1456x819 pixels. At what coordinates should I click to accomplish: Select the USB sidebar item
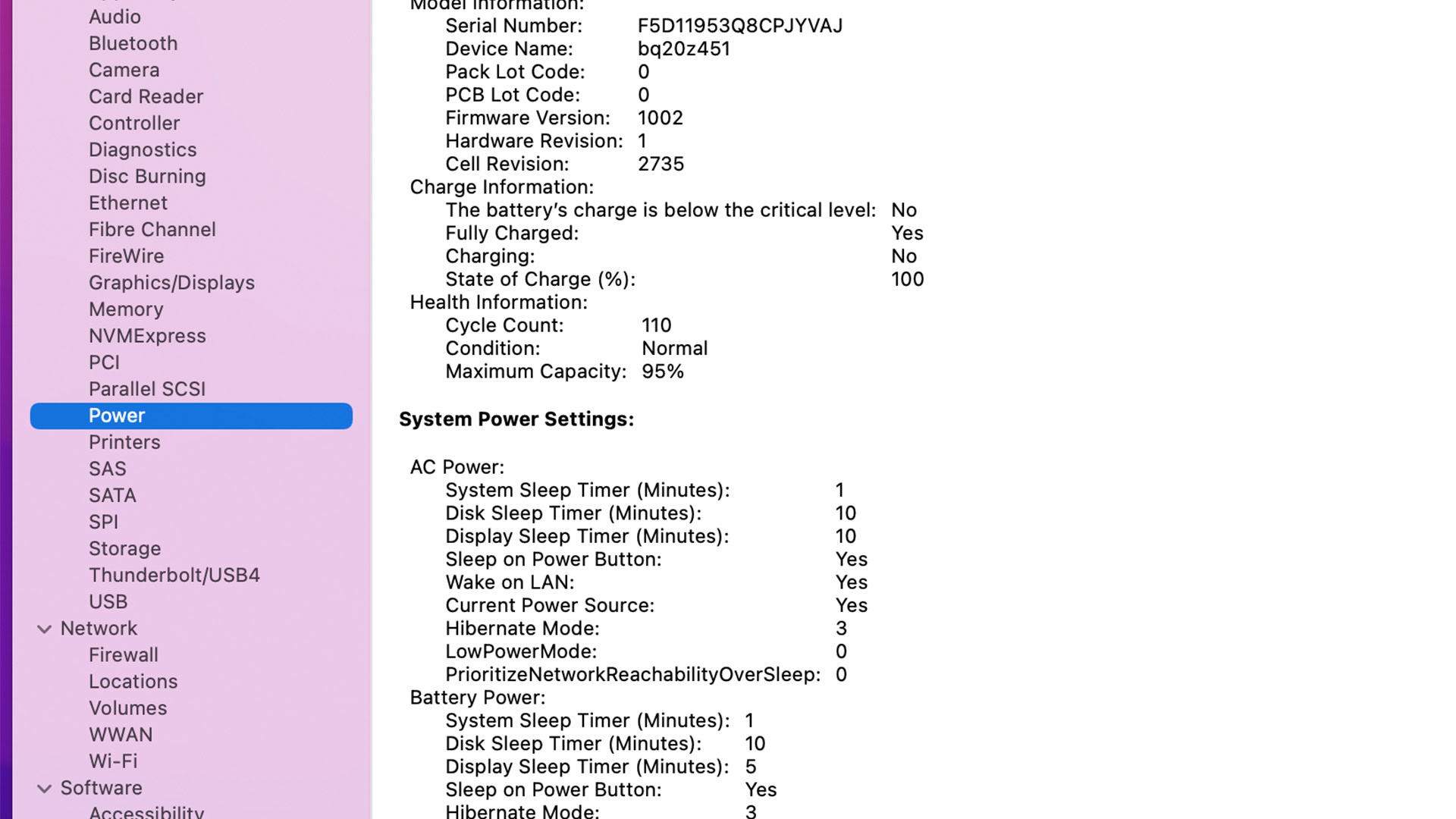(x=108, y=601)
